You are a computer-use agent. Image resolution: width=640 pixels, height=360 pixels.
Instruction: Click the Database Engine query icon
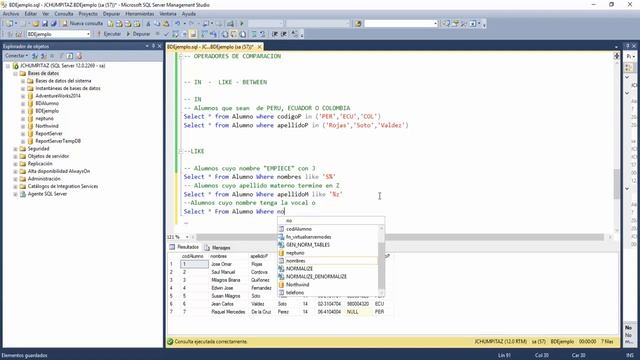(x=111, y=24)
